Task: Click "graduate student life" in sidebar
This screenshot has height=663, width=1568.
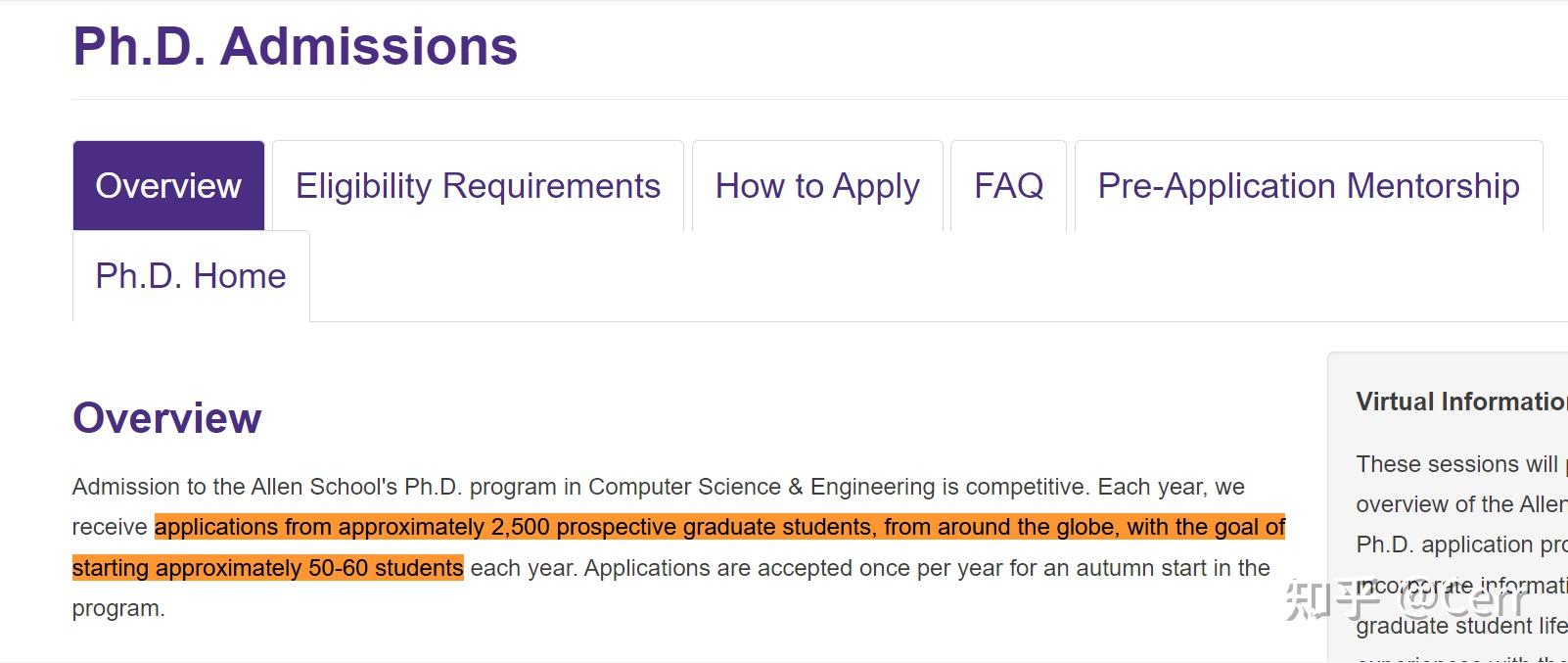Action: click(x=1460, y=626)
